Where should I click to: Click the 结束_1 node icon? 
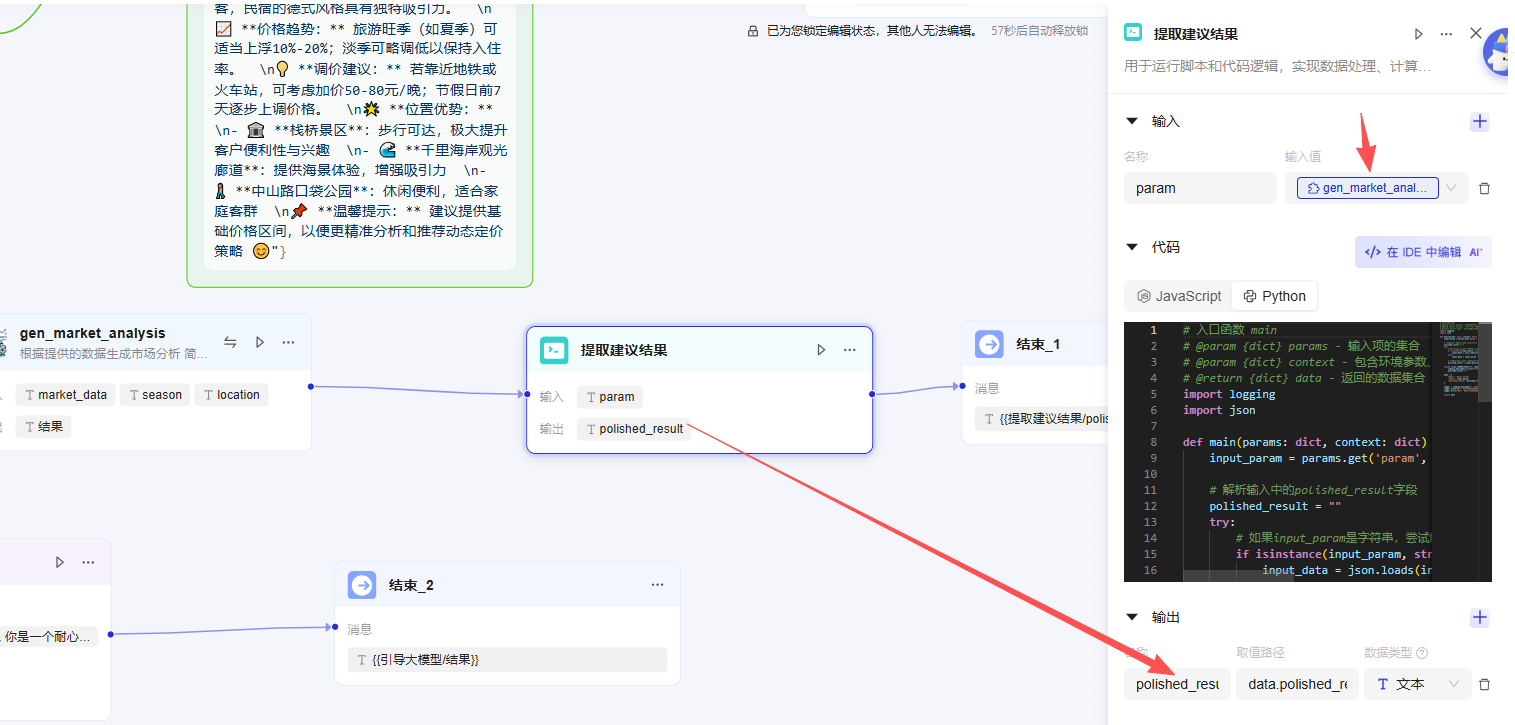pyautogui.click(x=989, y=344)
